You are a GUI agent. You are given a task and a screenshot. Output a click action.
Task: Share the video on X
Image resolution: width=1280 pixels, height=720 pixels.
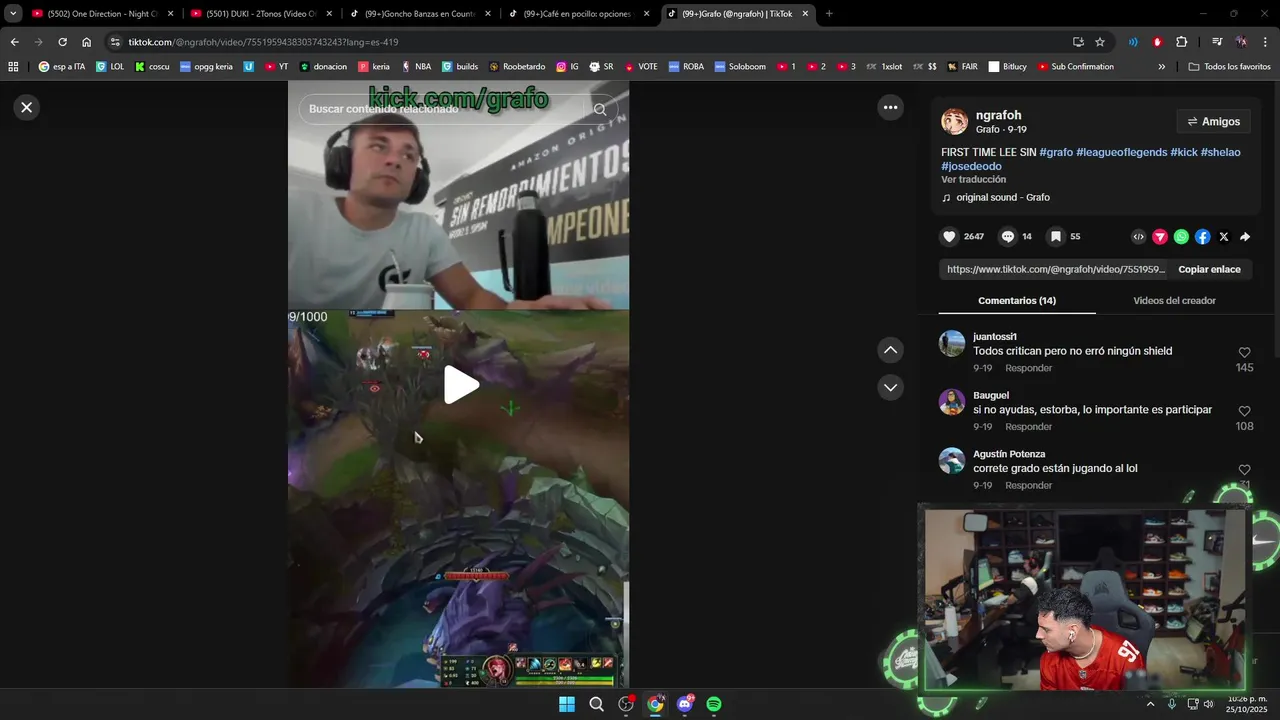coord(1223,237)
